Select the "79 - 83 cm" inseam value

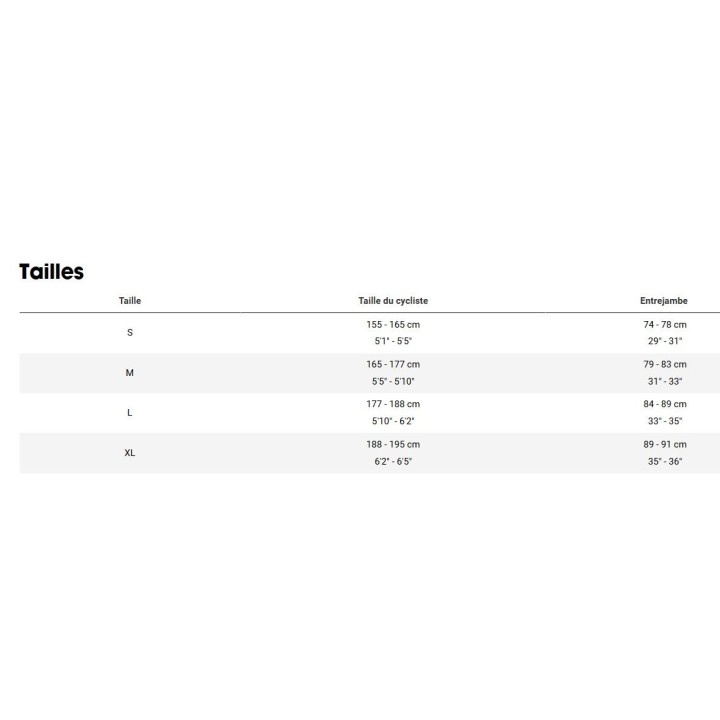[x=665, y=365]
